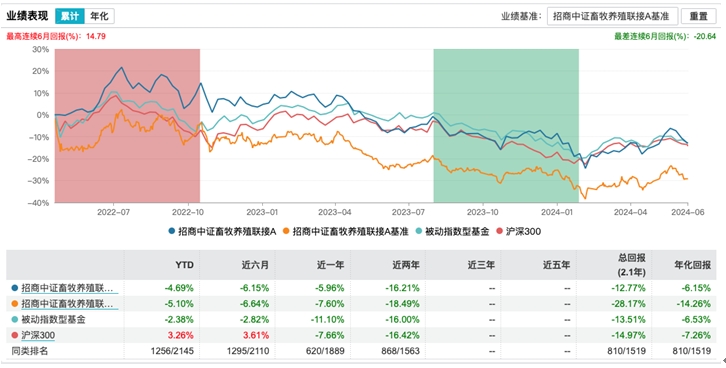Toggle 沪深300 legend marker in chart

(499, 231)
